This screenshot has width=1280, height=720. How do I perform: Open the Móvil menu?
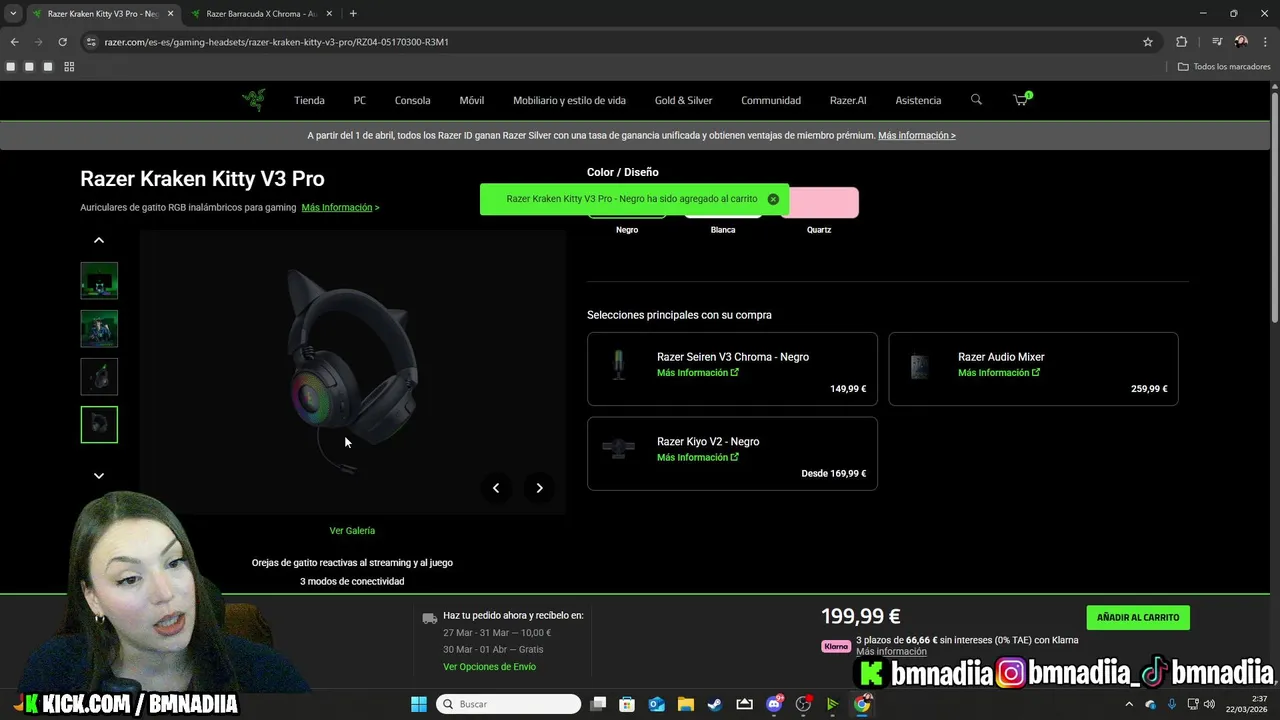(x=472, y=100)
